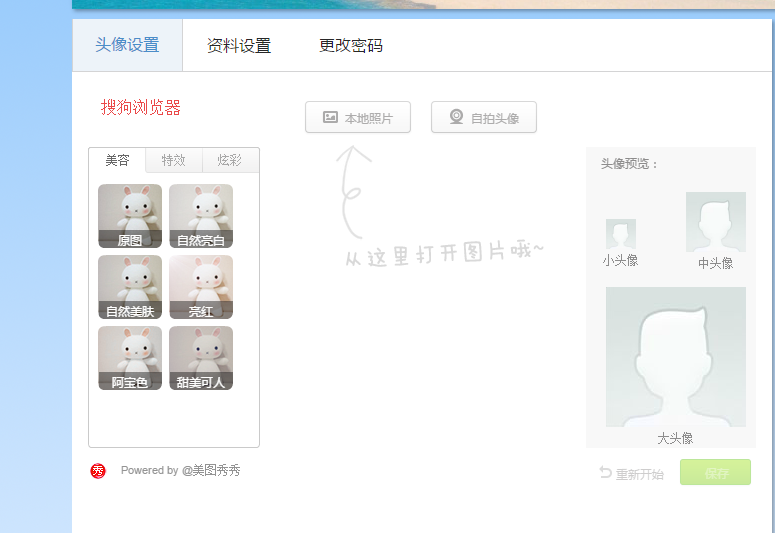Click the webcam icon in 自拍头像 button

456,117
